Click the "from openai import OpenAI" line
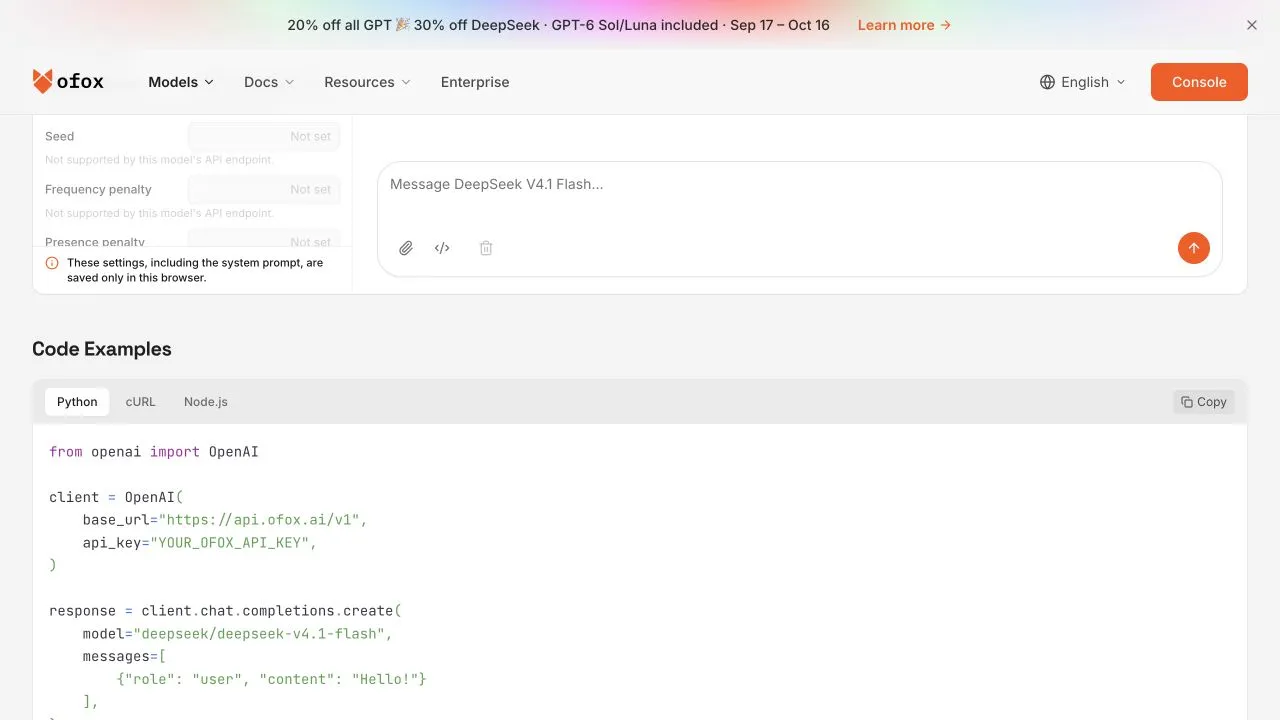 pos(154,452)
